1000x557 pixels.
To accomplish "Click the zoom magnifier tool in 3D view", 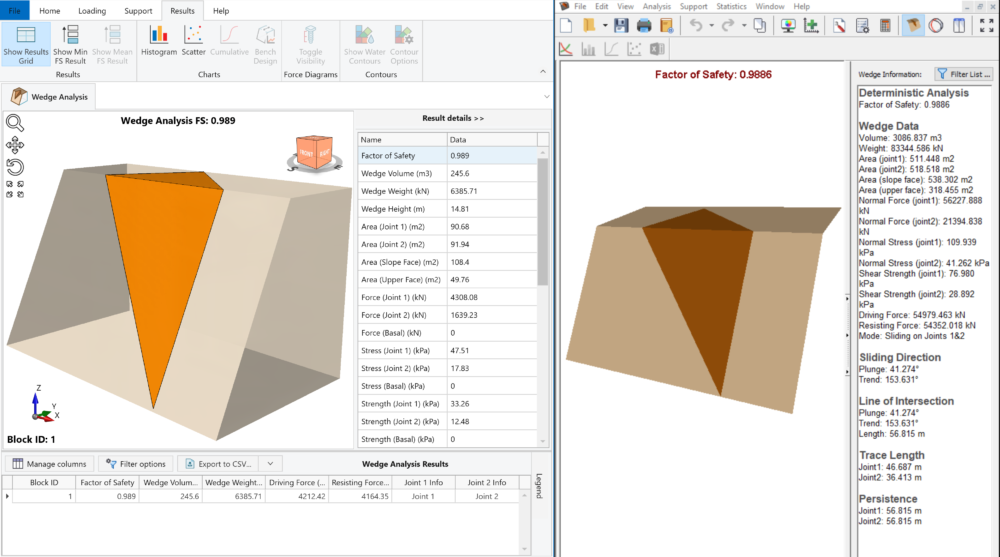I will pyautogui.click(x=15, y=123).
